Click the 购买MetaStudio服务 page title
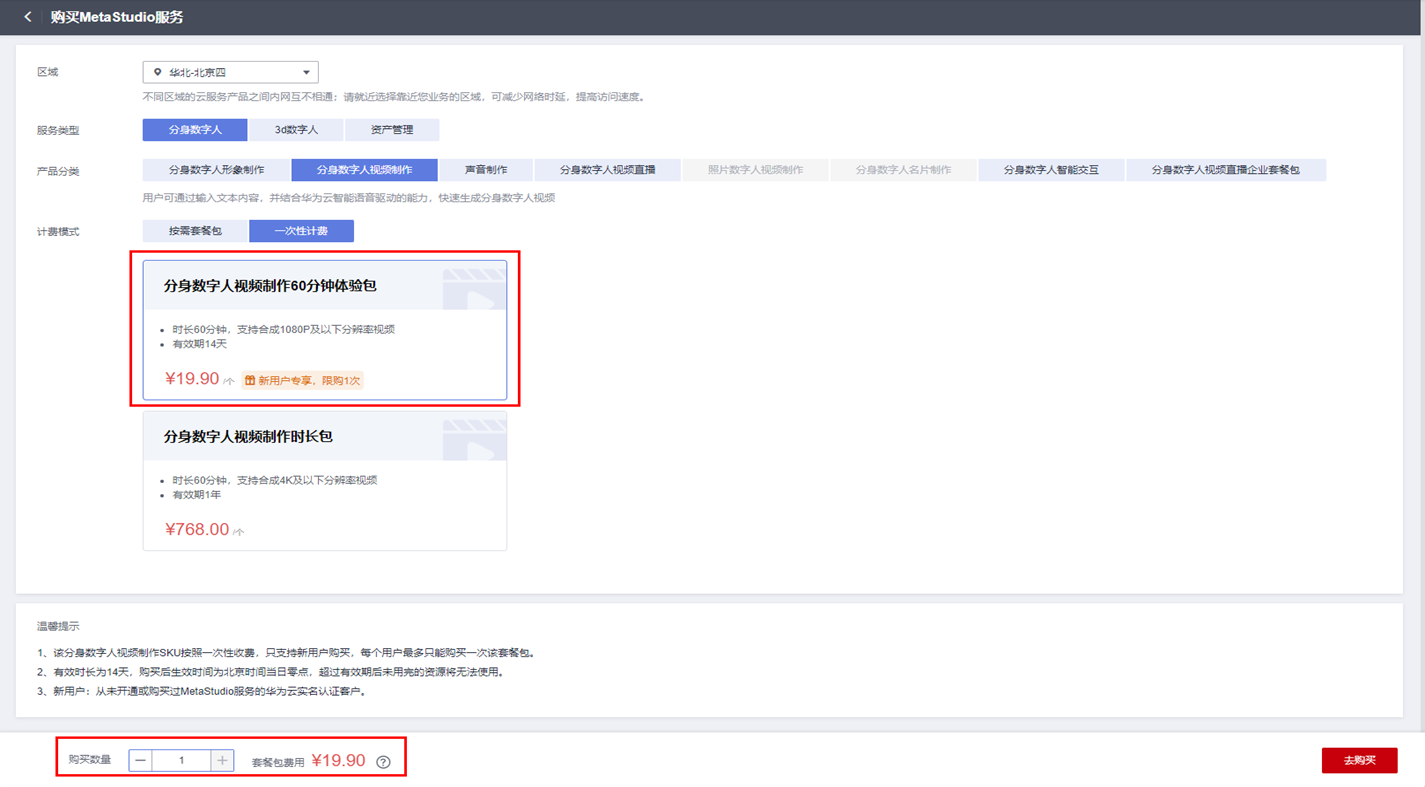 (117, 17)
